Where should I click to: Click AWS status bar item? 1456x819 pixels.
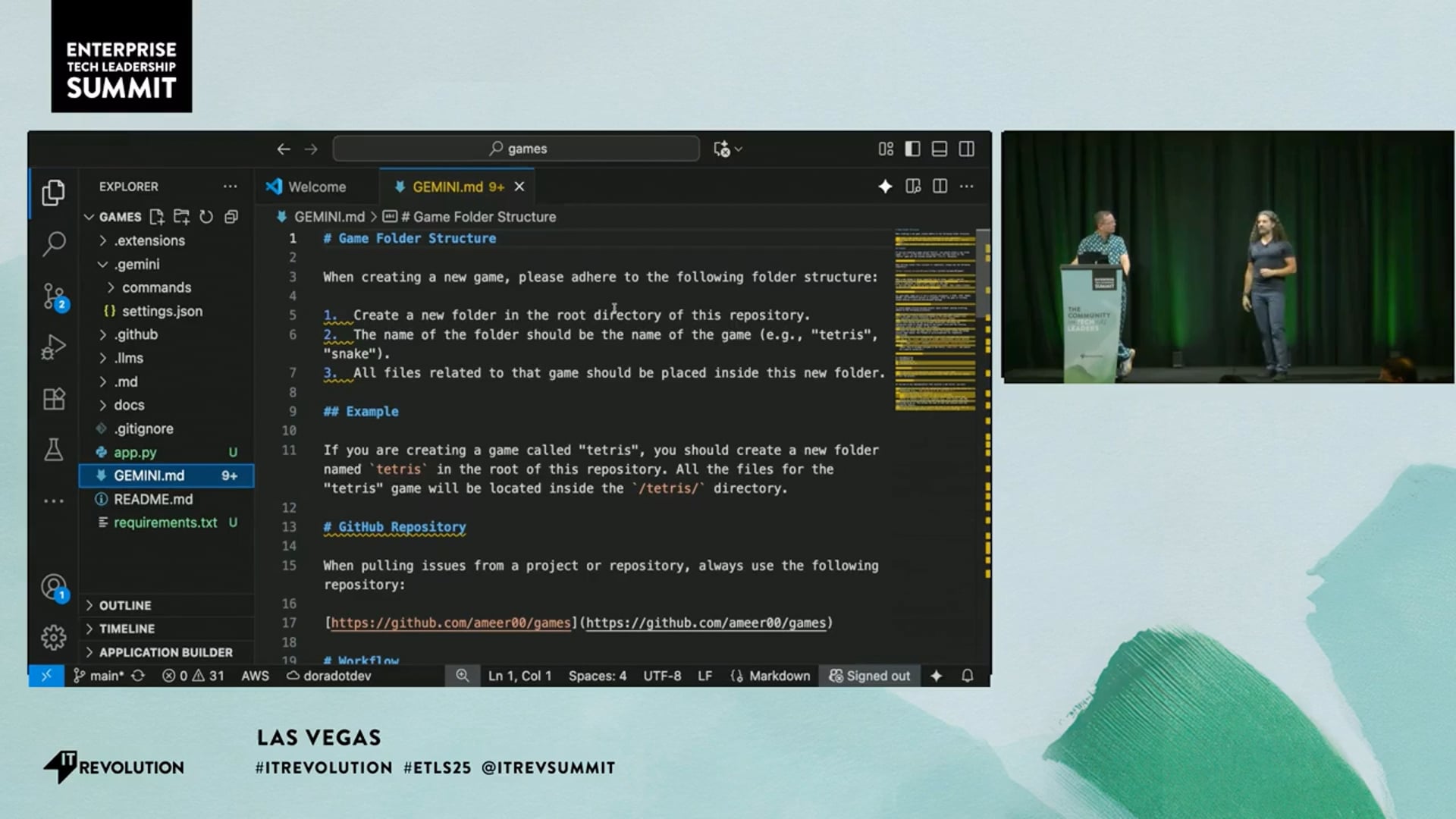255,676
